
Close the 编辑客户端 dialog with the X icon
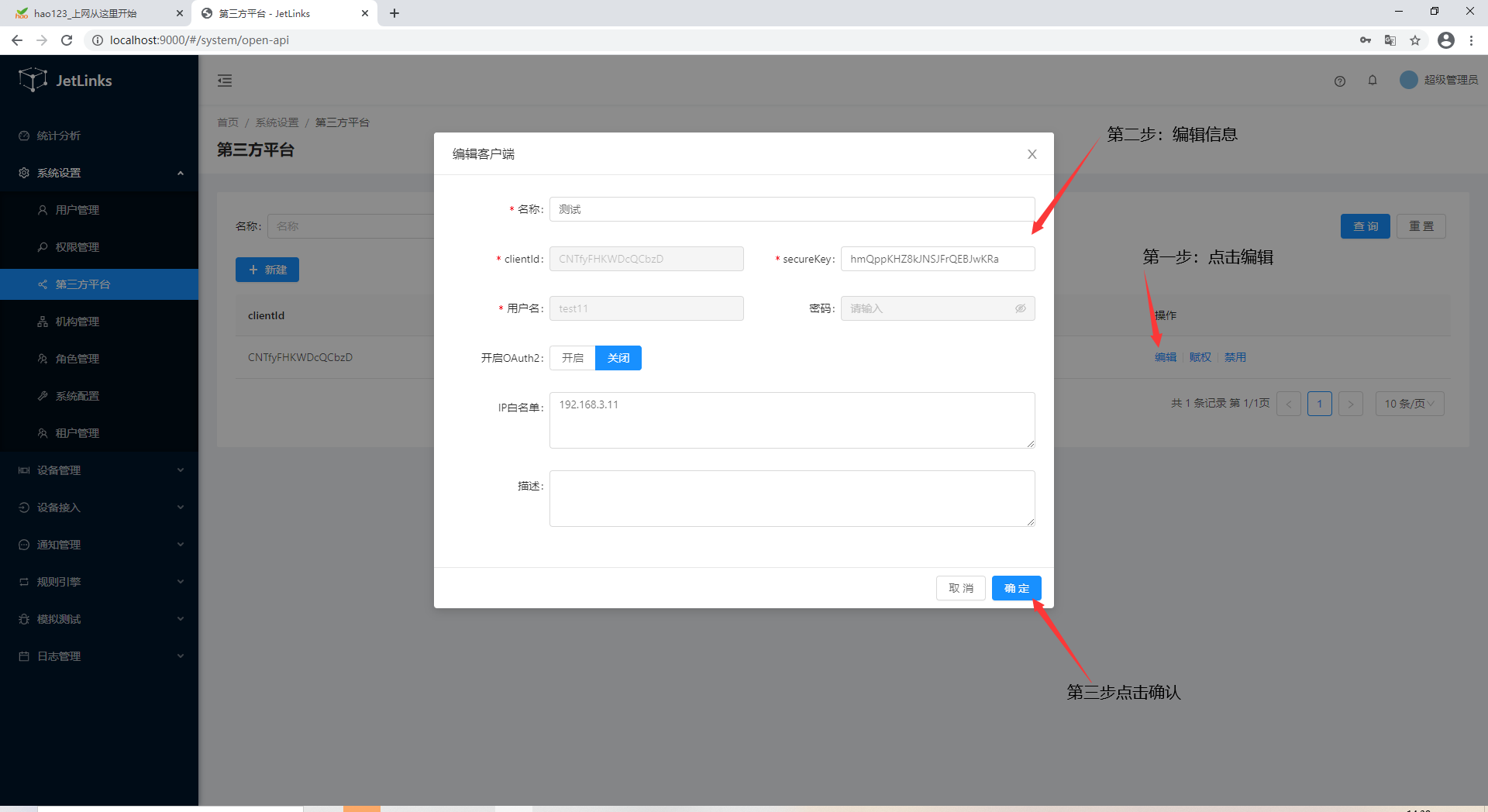tap(1032, 154)
